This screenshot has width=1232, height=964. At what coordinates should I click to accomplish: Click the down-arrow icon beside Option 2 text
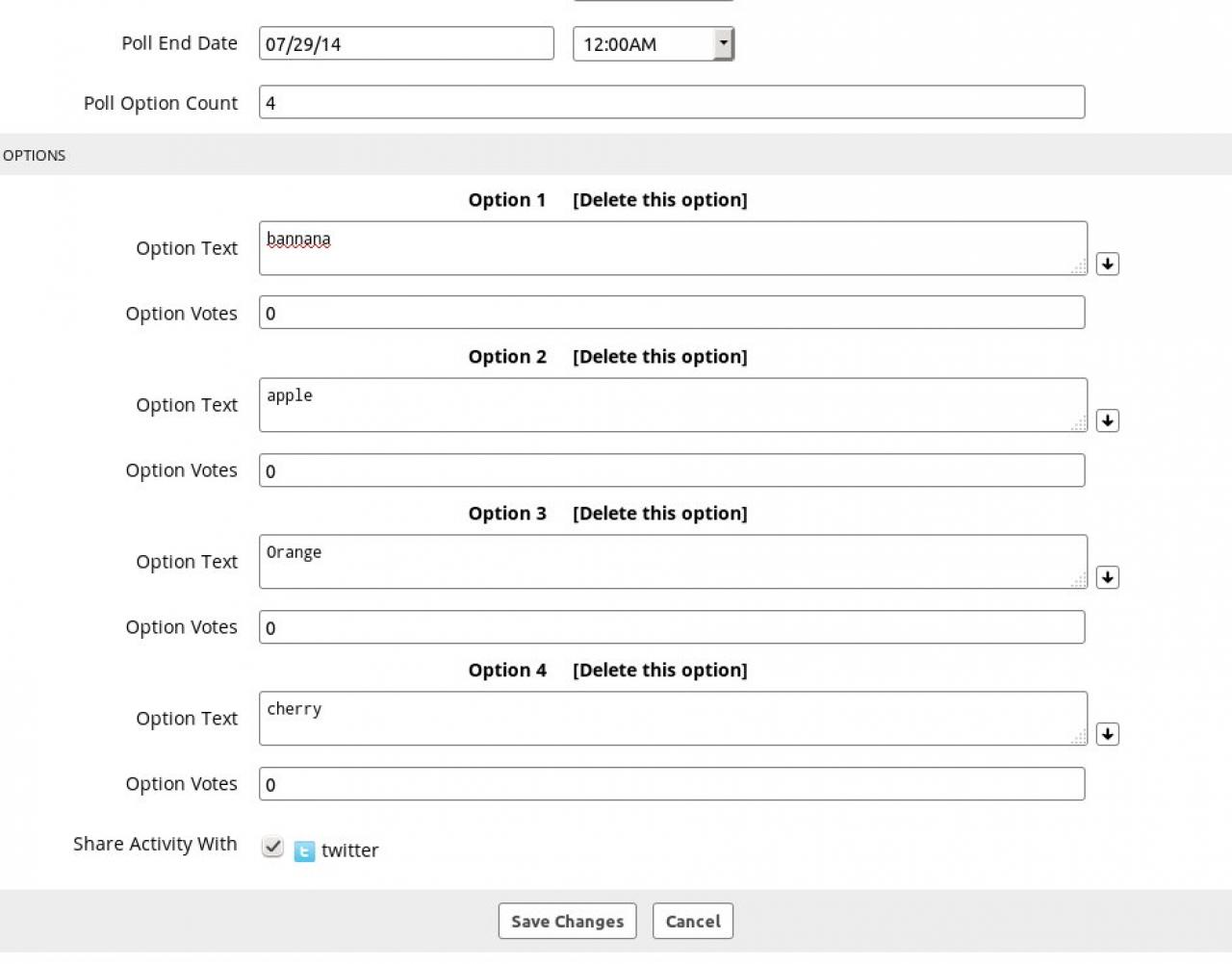(1107, 420)
